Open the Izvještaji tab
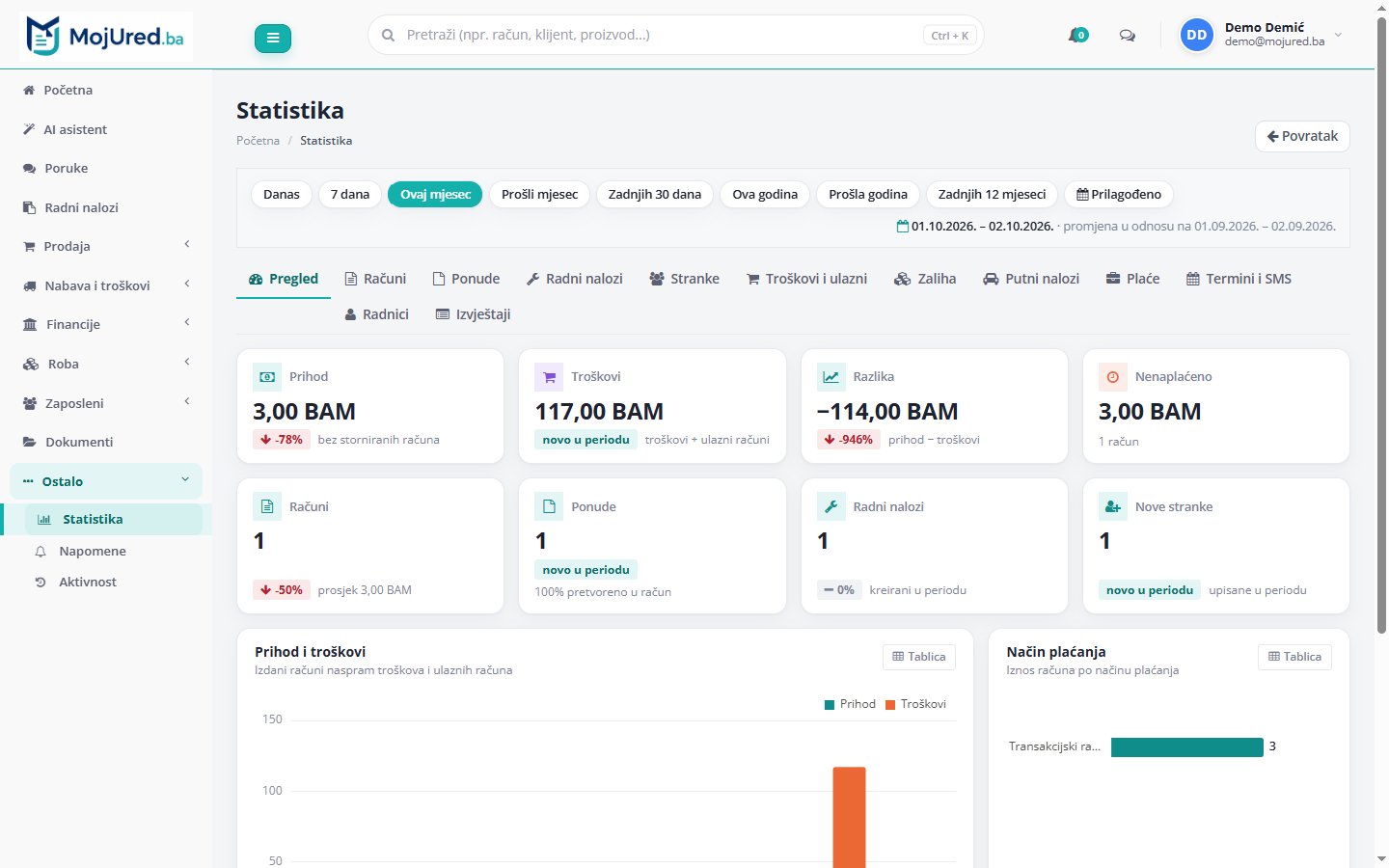This screenshot has height=868, width=1389. click(473, 314)
